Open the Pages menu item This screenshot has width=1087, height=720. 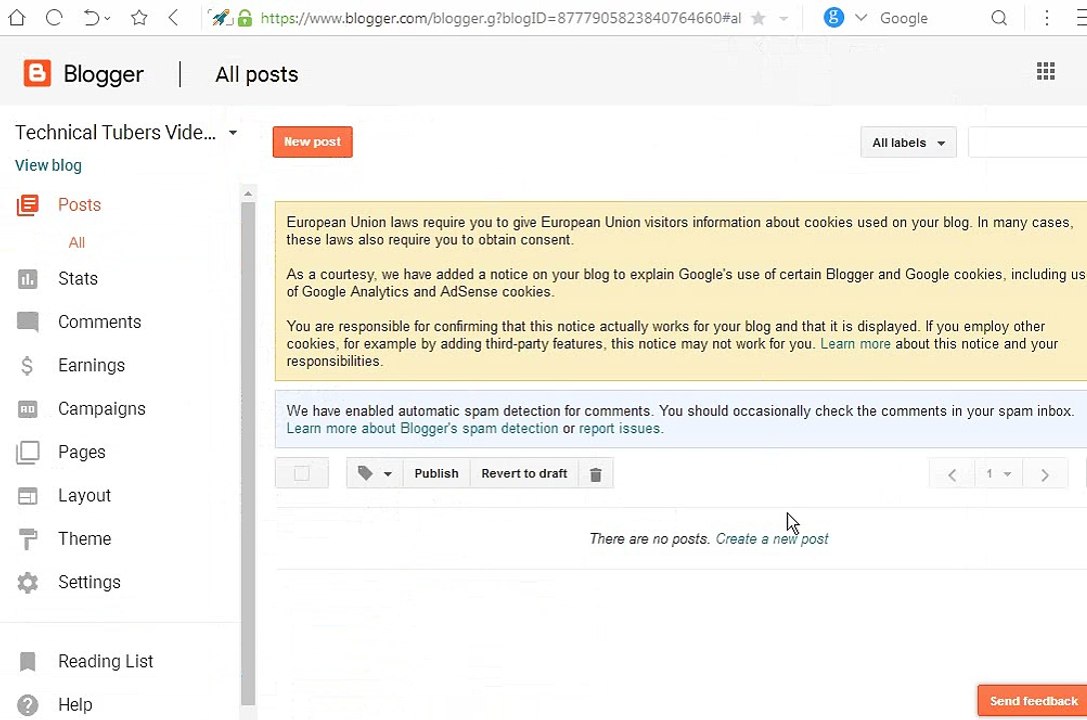click(82, 452)
